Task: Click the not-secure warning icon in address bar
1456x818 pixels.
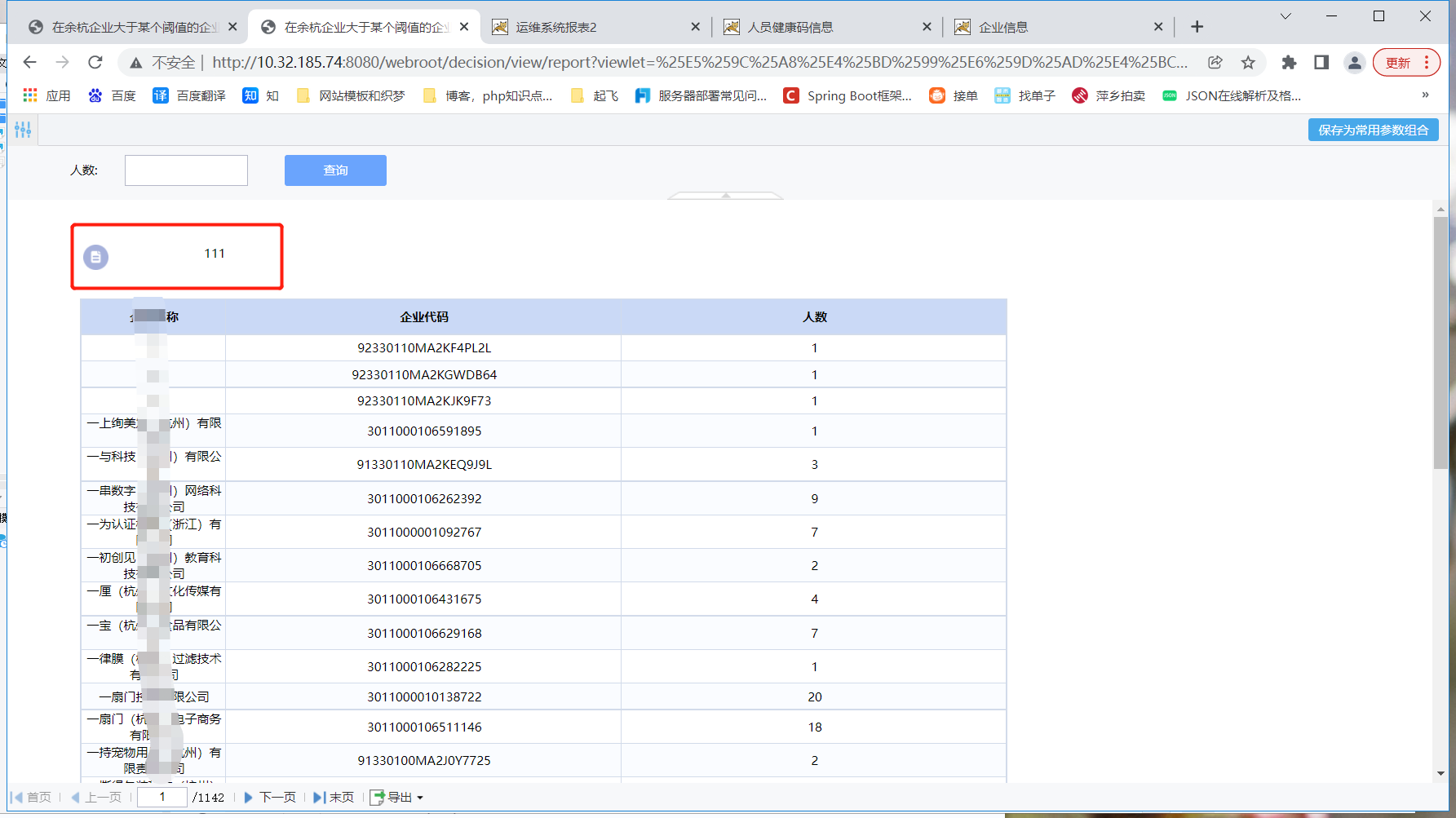Action: click(x=136, y=63)
